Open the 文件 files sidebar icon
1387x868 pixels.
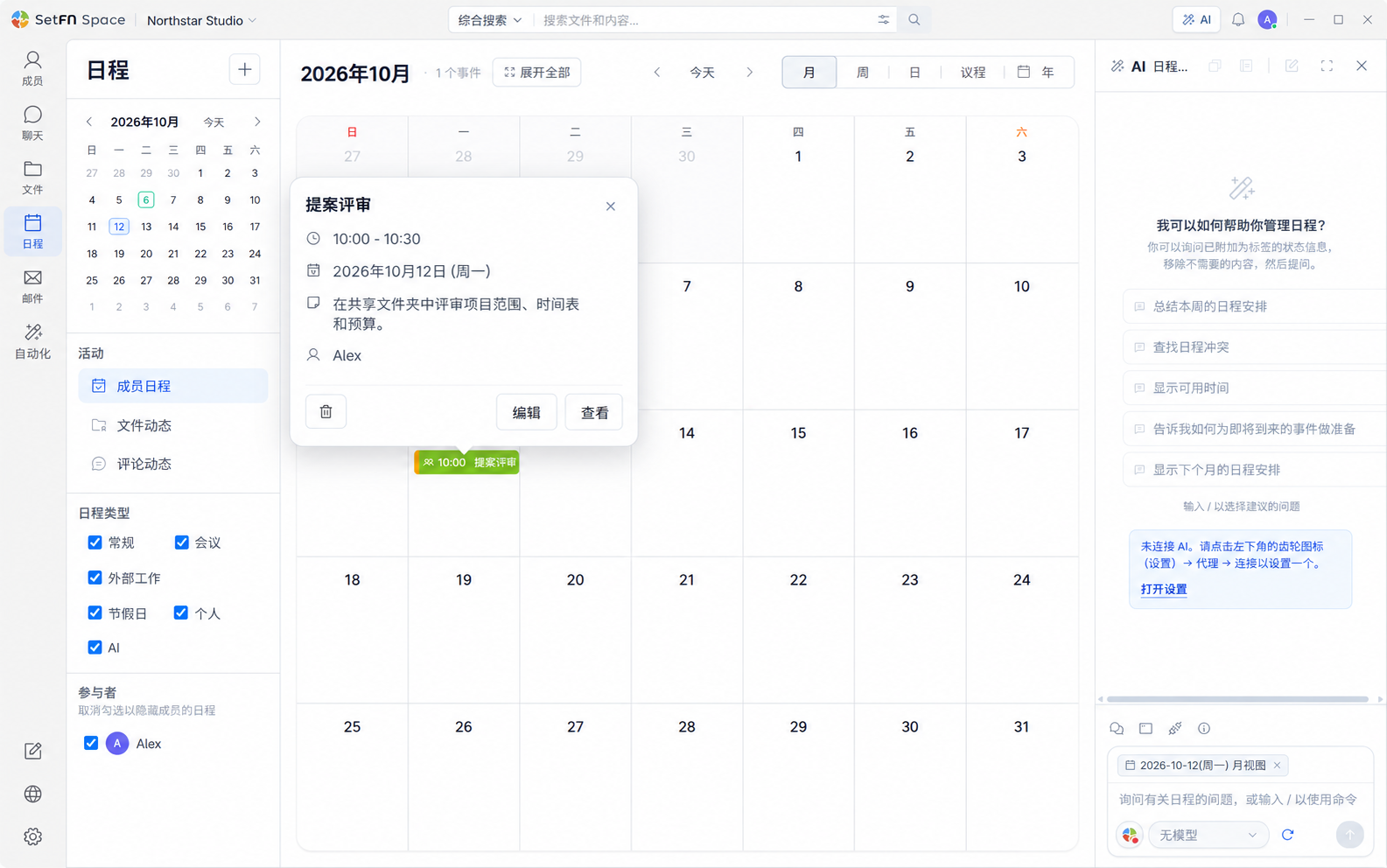tap(32, 177)
